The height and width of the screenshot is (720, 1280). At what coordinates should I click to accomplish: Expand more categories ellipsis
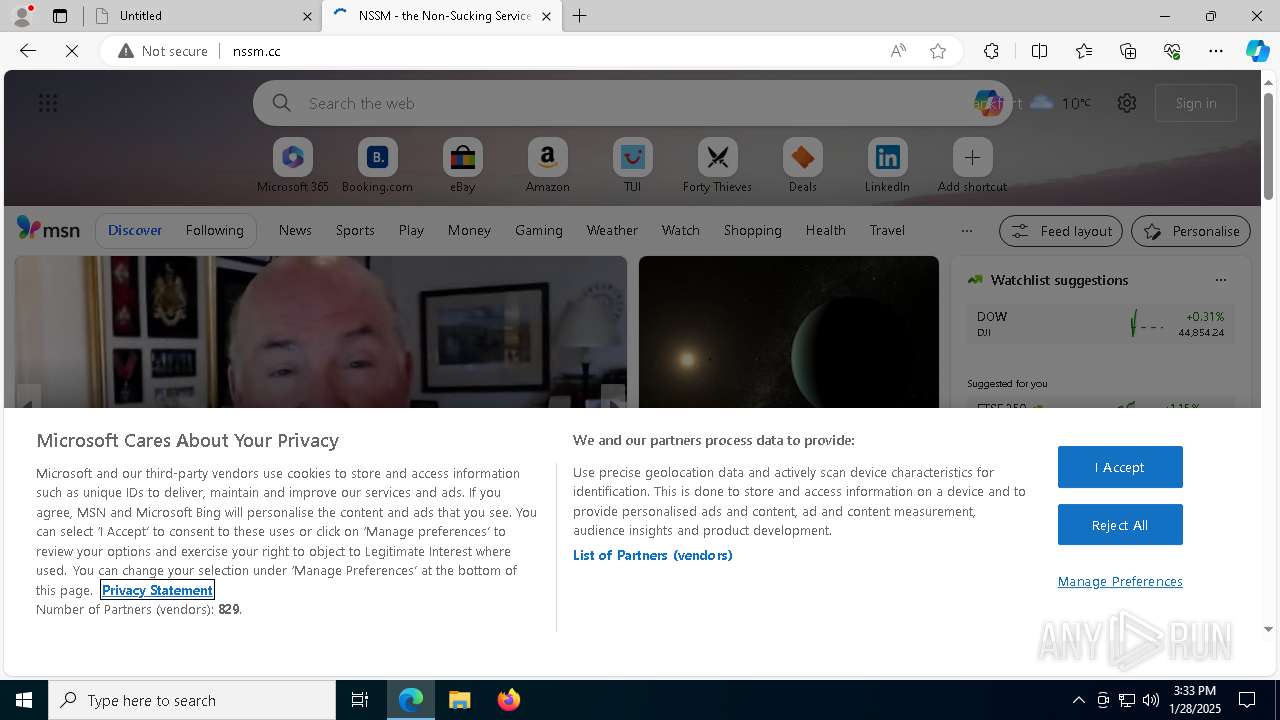(967, 231)
